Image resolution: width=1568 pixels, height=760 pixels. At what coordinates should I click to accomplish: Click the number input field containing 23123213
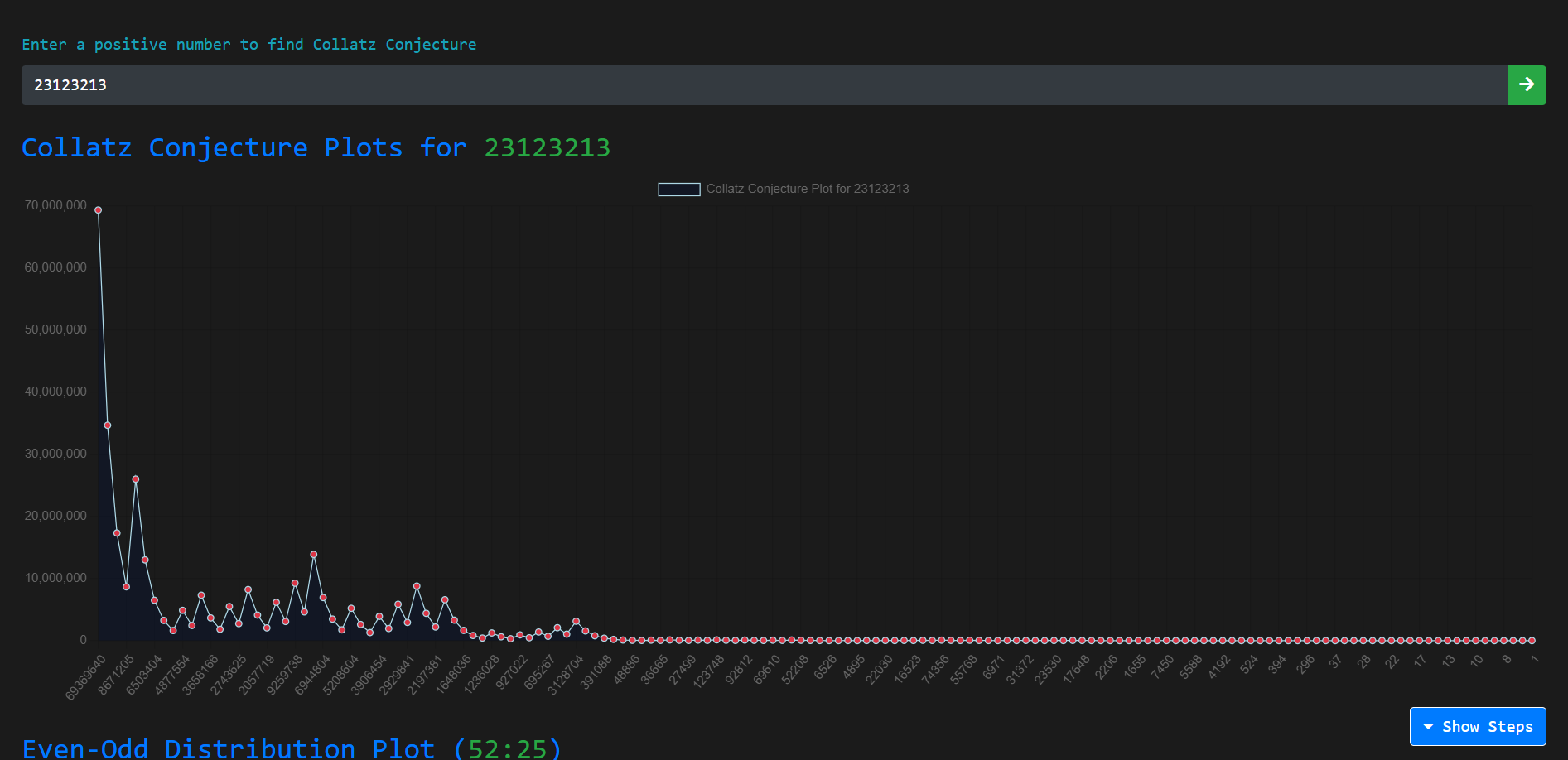(762, 85)
